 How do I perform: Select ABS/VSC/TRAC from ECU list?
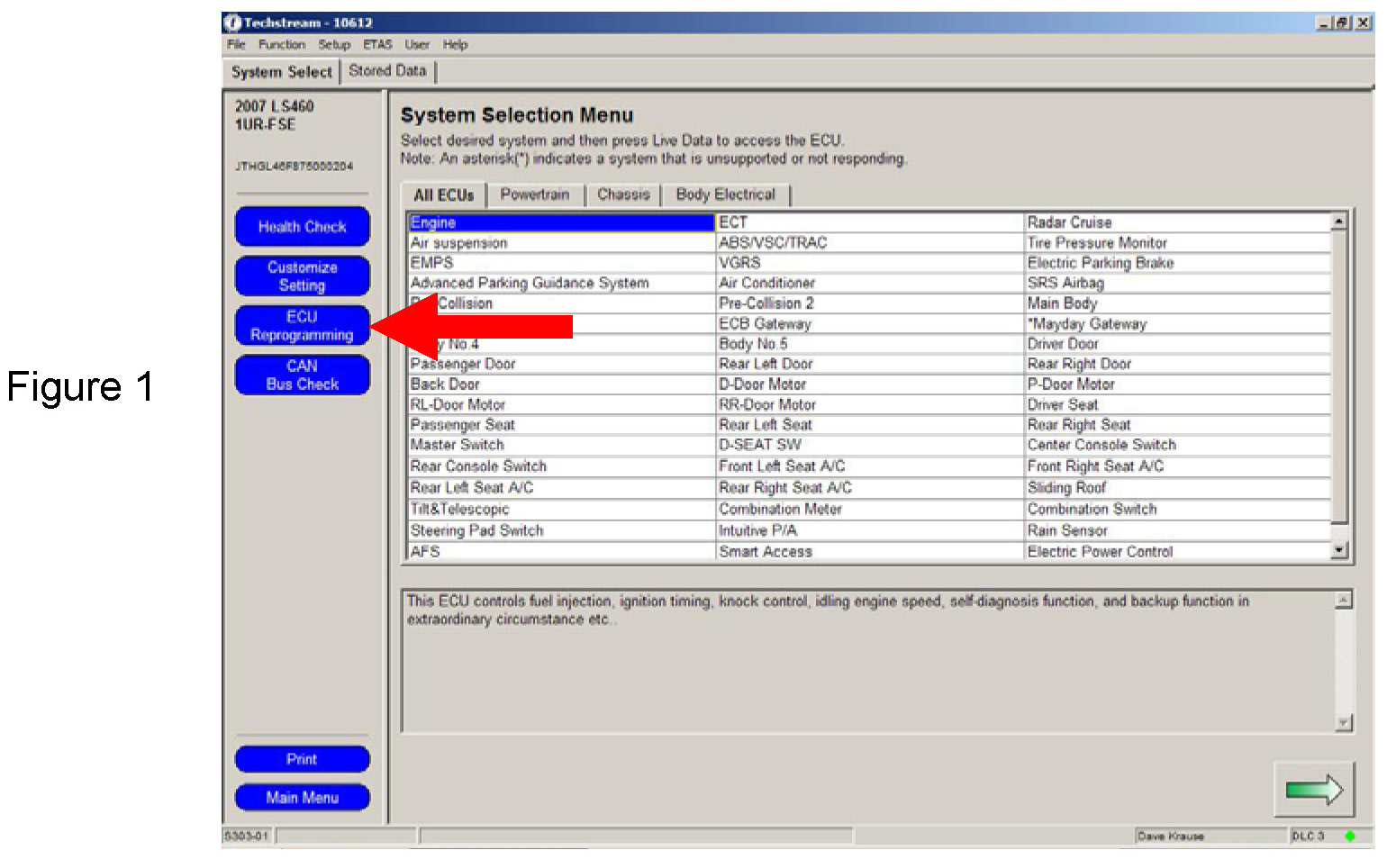[x=772, y=243]
